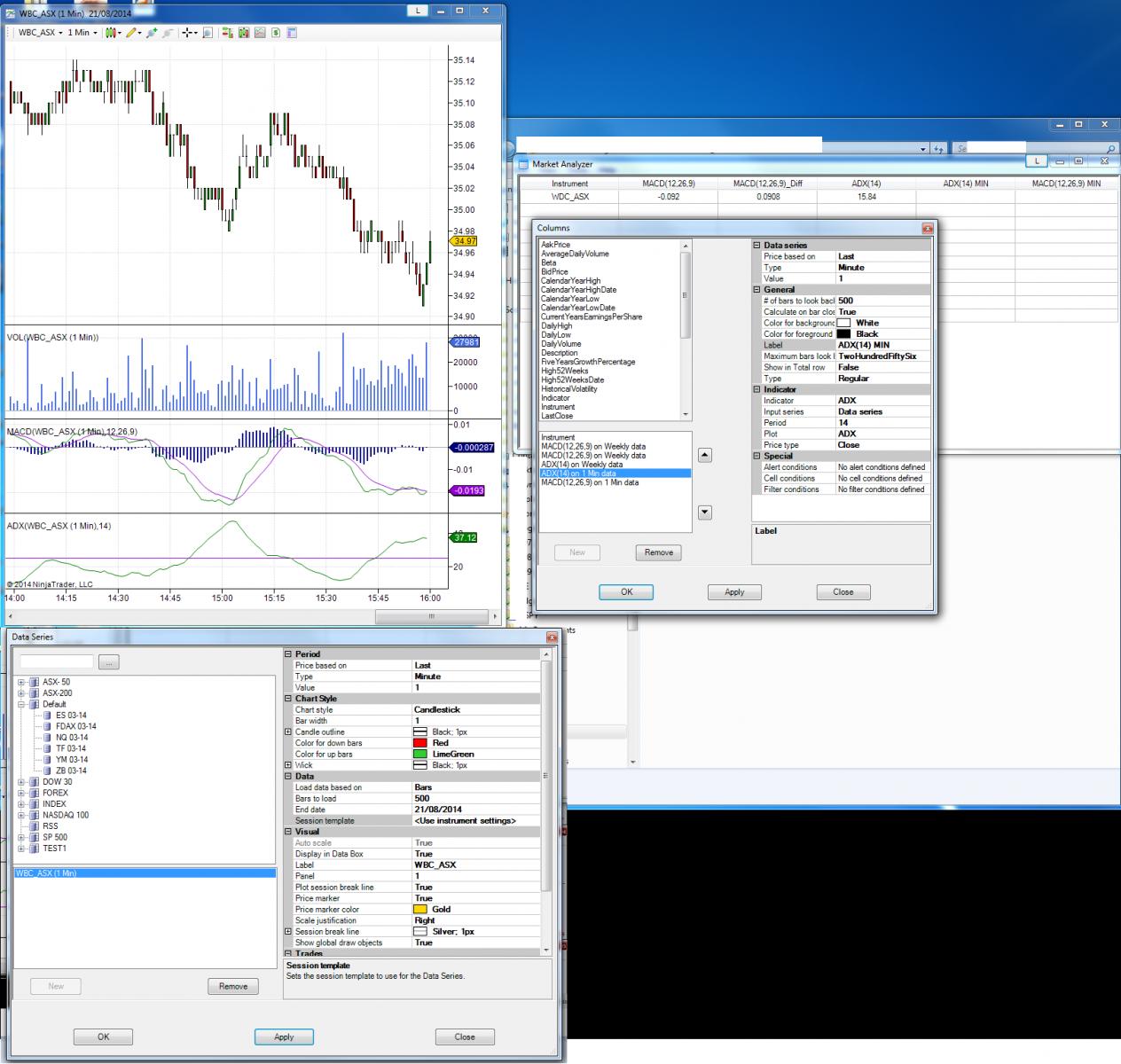Click the L link button in chart title bar
The image size is (1121, 1064).
419,11
